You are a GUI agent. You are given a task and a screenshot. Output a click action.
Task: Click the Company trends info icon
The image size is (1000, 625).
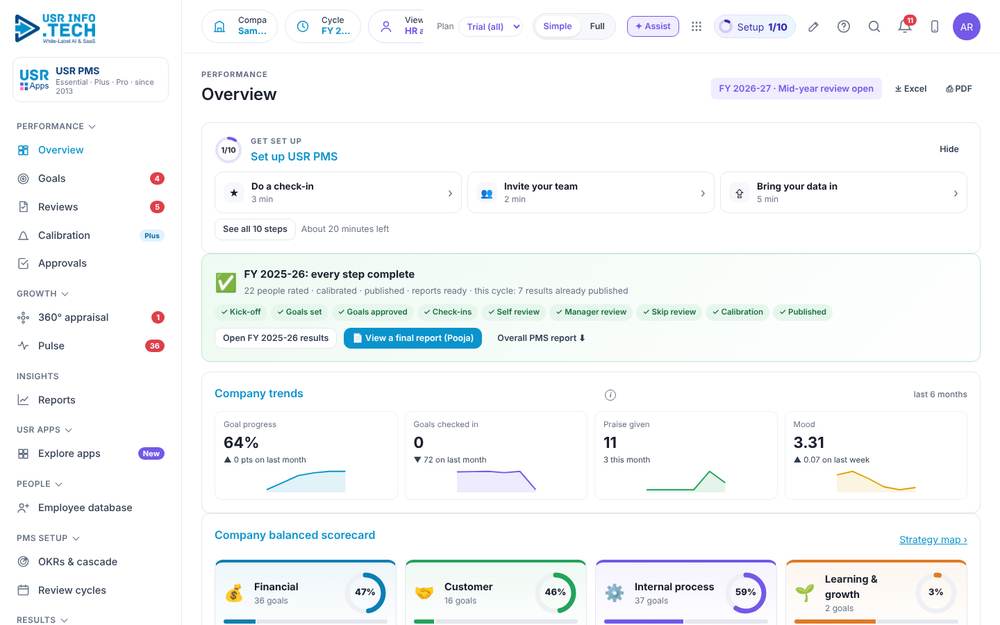610,395
